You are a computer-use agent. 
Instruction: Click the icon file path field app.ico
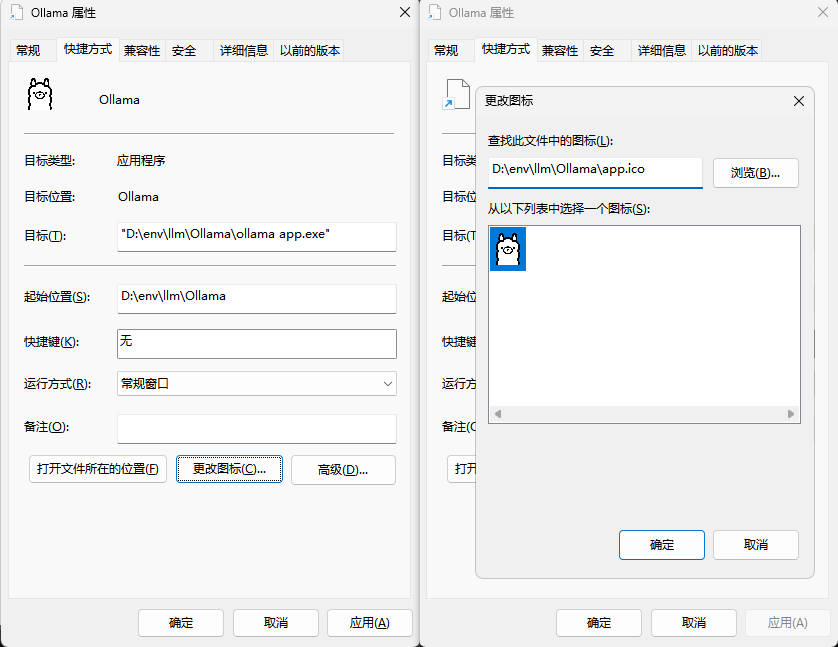(x=594, y=171)
